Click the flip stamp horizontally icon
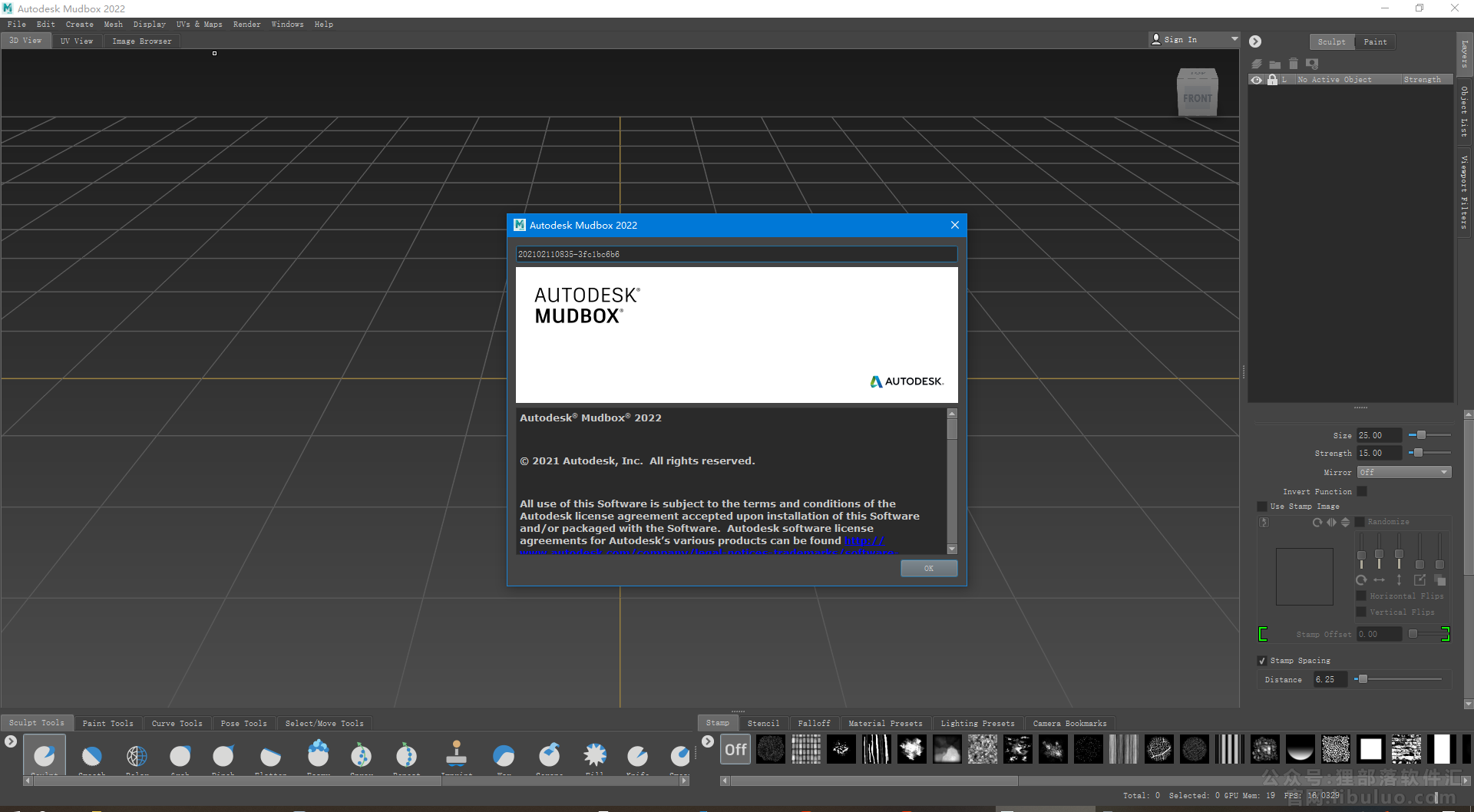The width and height of the screenshot is (1474, 812). [1331, 522]
